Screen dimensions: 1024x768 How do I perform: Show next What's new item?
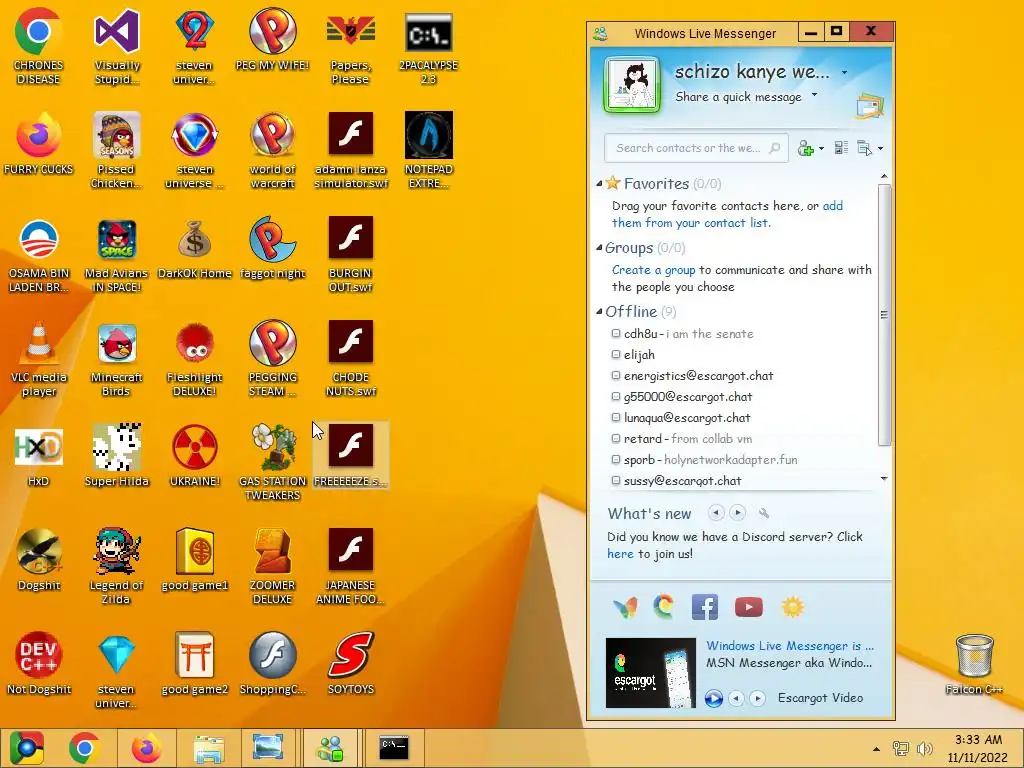point(737,513)
